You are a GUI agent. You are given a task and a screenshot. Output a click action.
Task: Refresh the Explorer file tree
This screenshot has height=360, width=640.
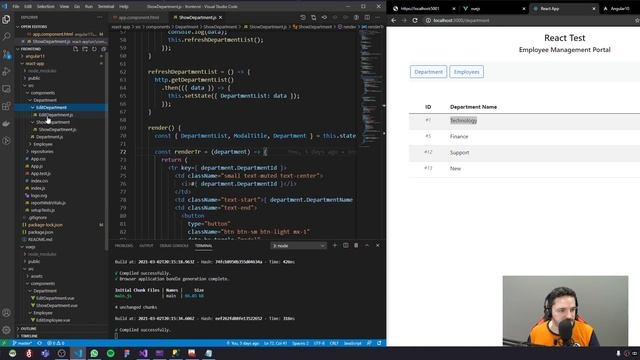(x=94, y=49)
